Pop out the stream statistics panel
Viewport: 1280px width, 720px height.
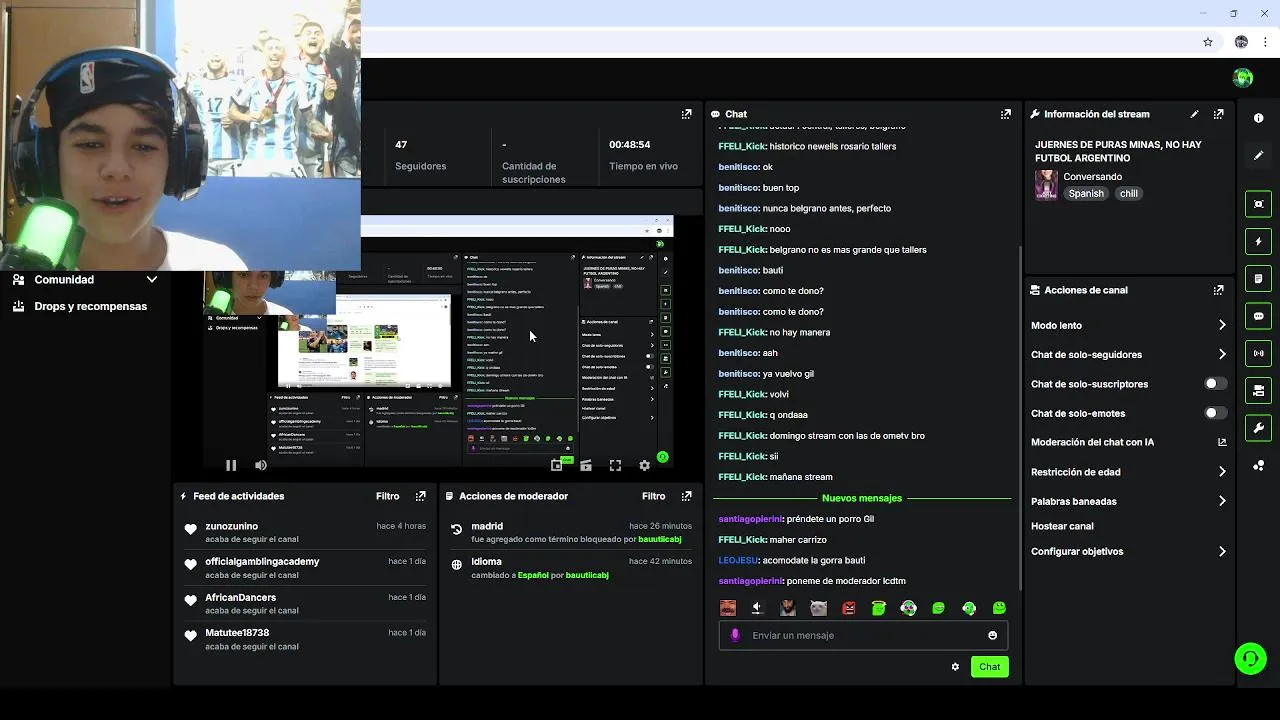[x=686, y=114]
